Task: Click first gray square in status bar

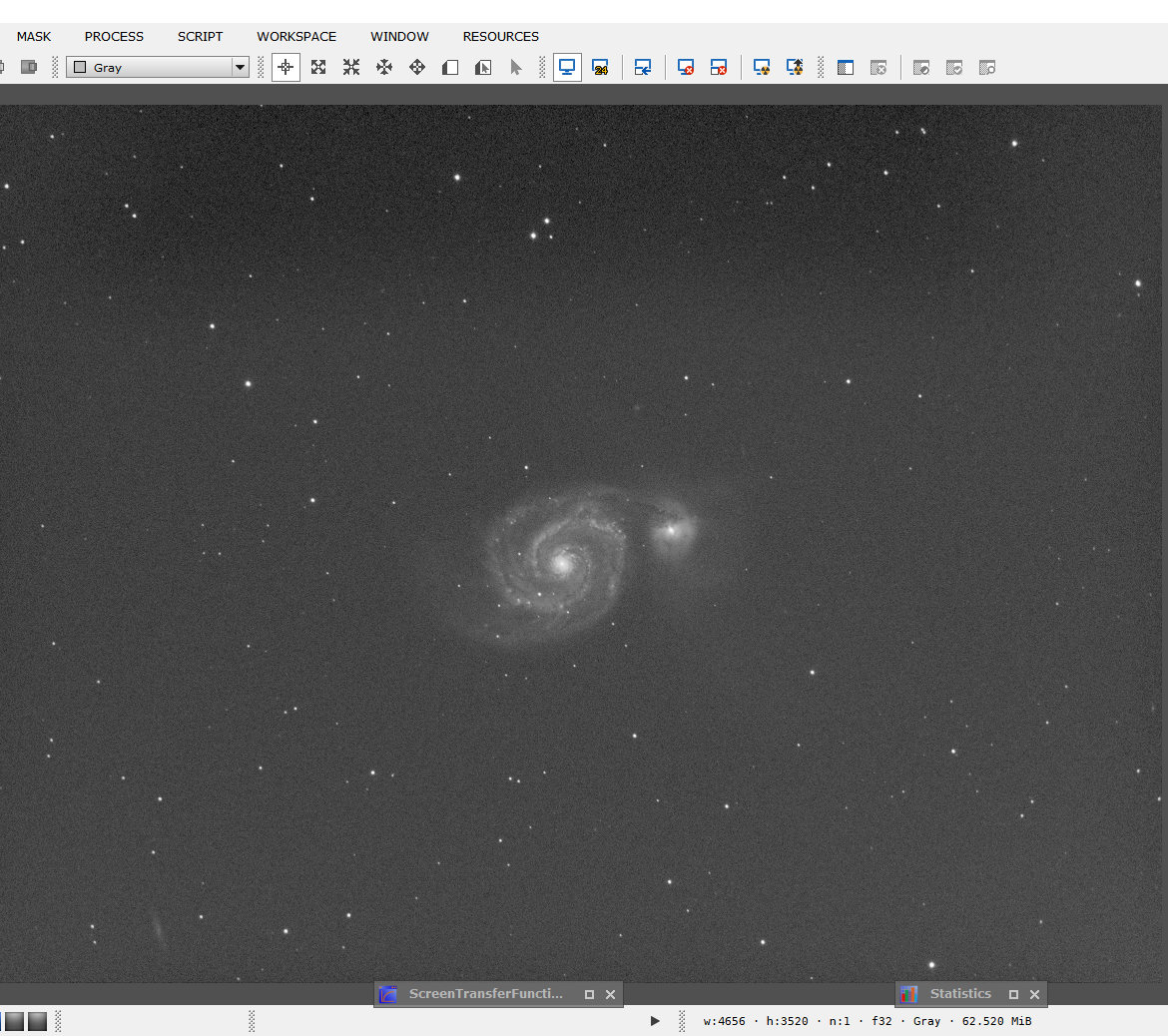Action: [x=14, y=1021]
